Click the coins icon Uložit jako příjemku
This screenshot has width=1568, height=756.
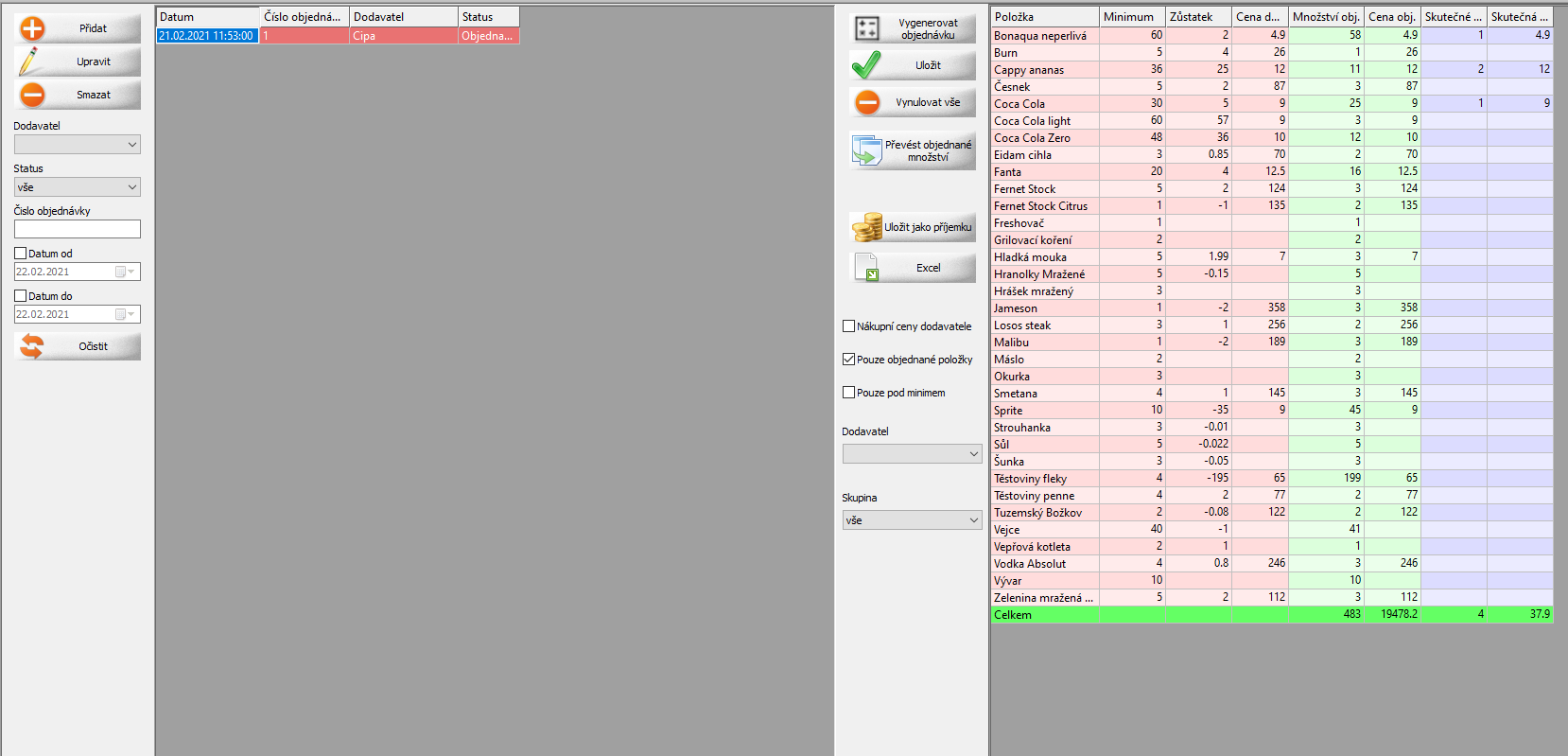click(867, 227)
